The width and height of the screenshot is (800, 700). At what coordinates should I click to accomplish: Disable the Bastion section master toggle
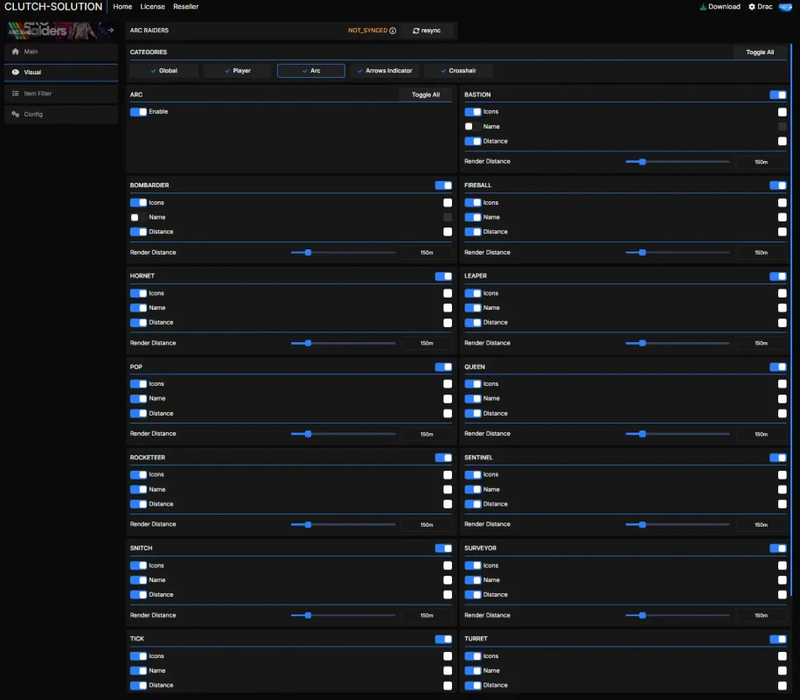(777, 95)
